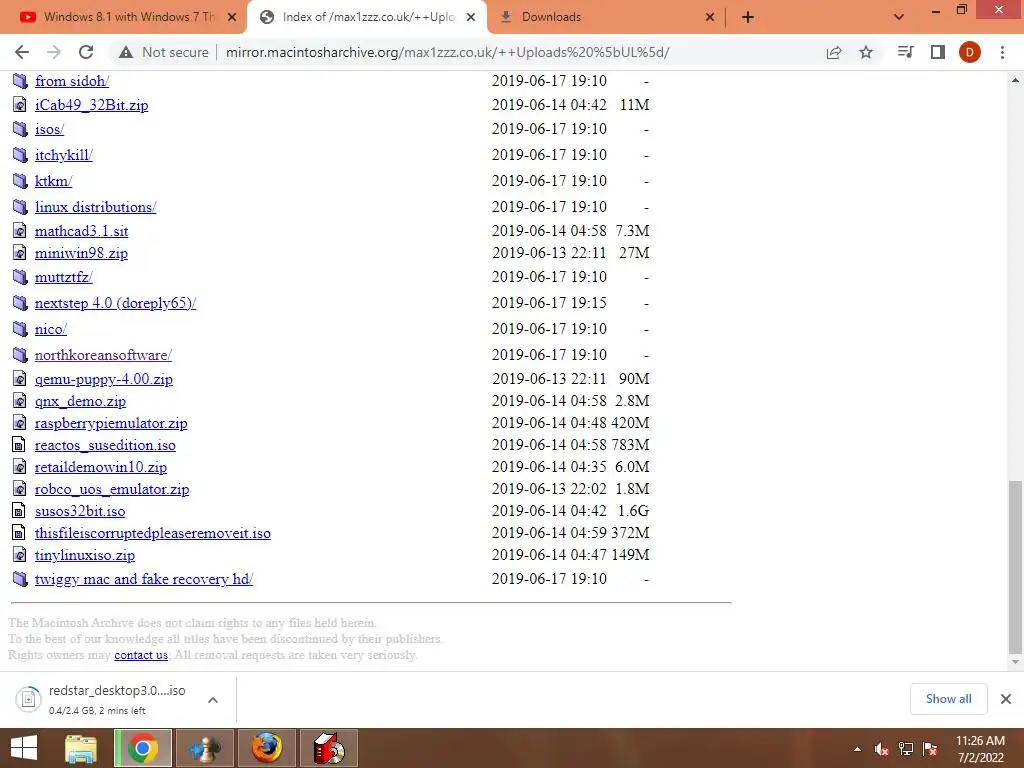Open the browser side panel
Screen dimensions: 1024x768
point(938,52)
